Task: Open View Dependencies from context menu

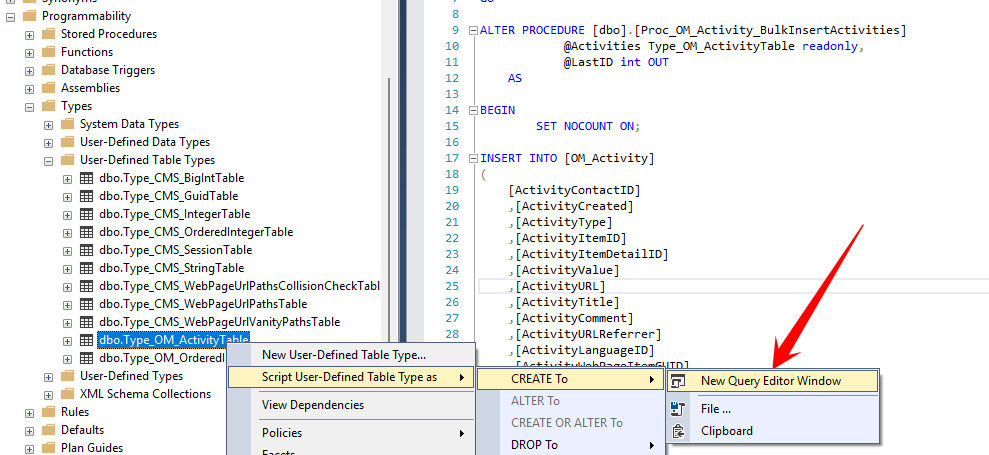Action: point(312,405)
